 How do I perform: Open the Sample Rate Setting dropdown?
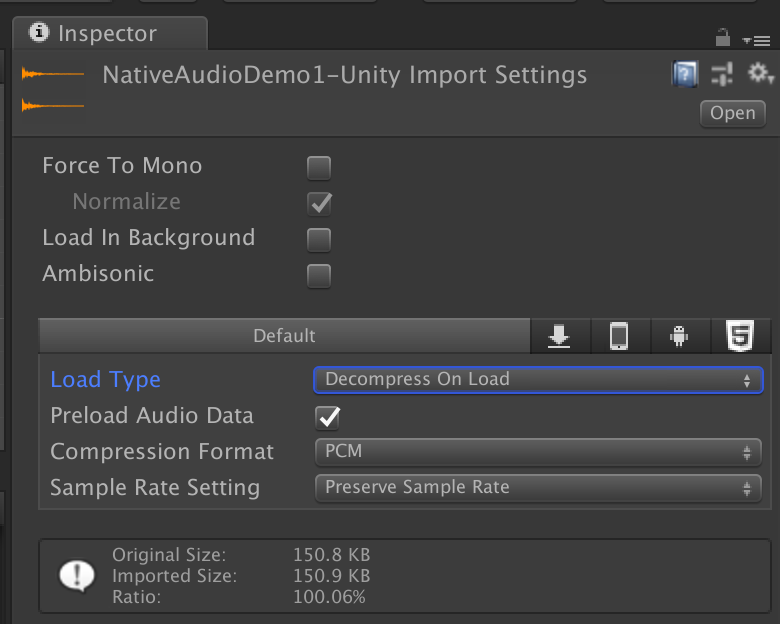[538, 488]
